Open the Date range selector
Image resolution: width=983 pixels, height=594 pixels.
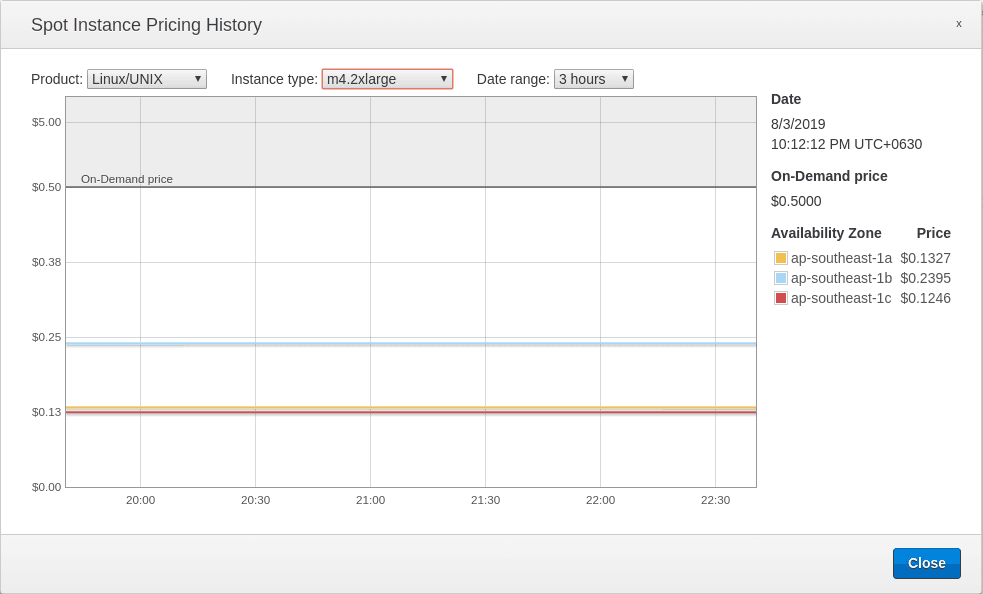pos(593,79)
